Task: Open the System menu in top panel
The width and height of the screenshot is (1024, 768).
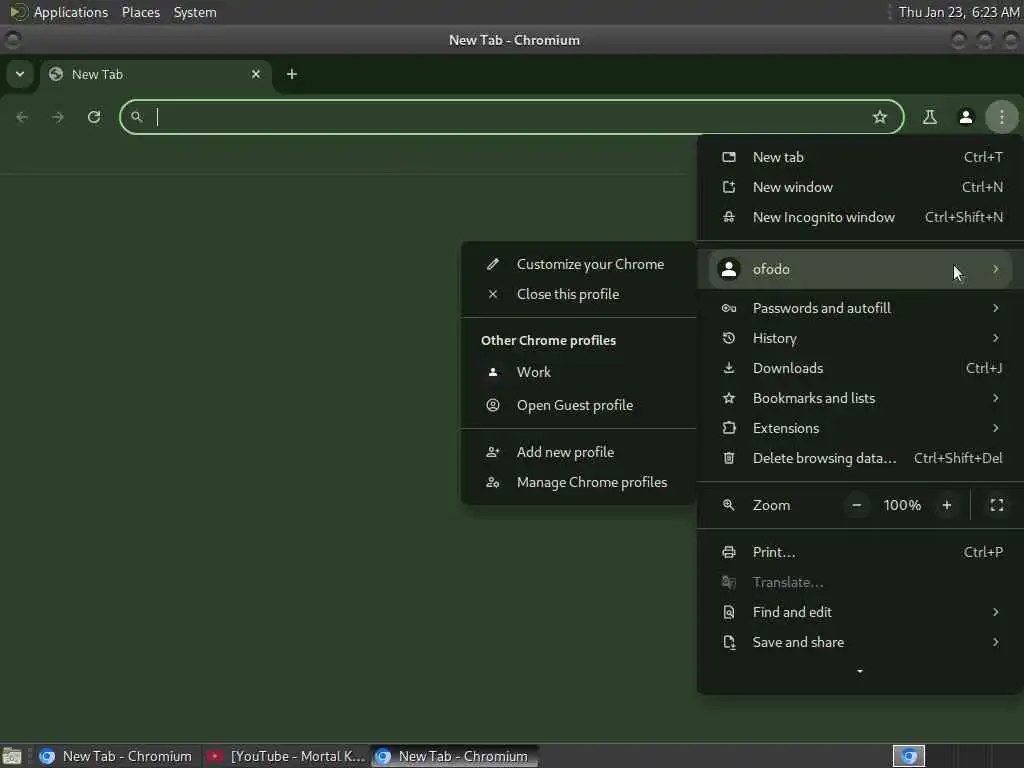Action: coord(195,12)
